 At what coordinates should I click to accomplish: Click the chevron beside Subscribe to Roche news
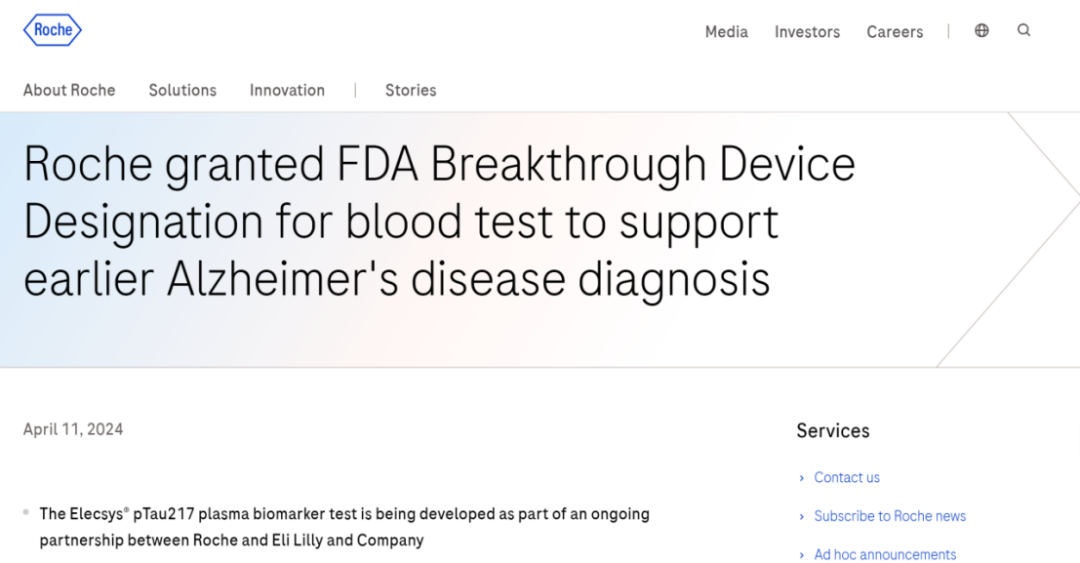point(802,517)
